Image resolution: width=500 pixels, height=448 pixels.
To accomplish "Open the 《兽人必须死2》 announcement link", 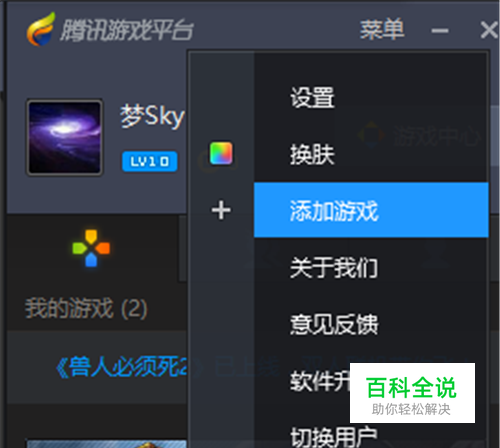I will pyautogui.click(x=122, y=367).
